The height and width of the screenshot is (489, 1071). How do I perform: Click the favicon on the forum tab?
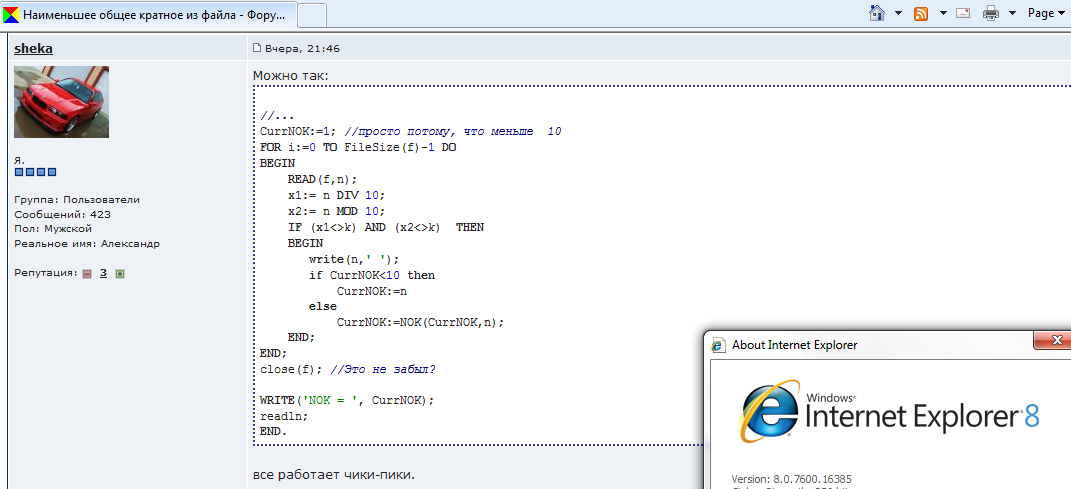(x=10, y=15)
